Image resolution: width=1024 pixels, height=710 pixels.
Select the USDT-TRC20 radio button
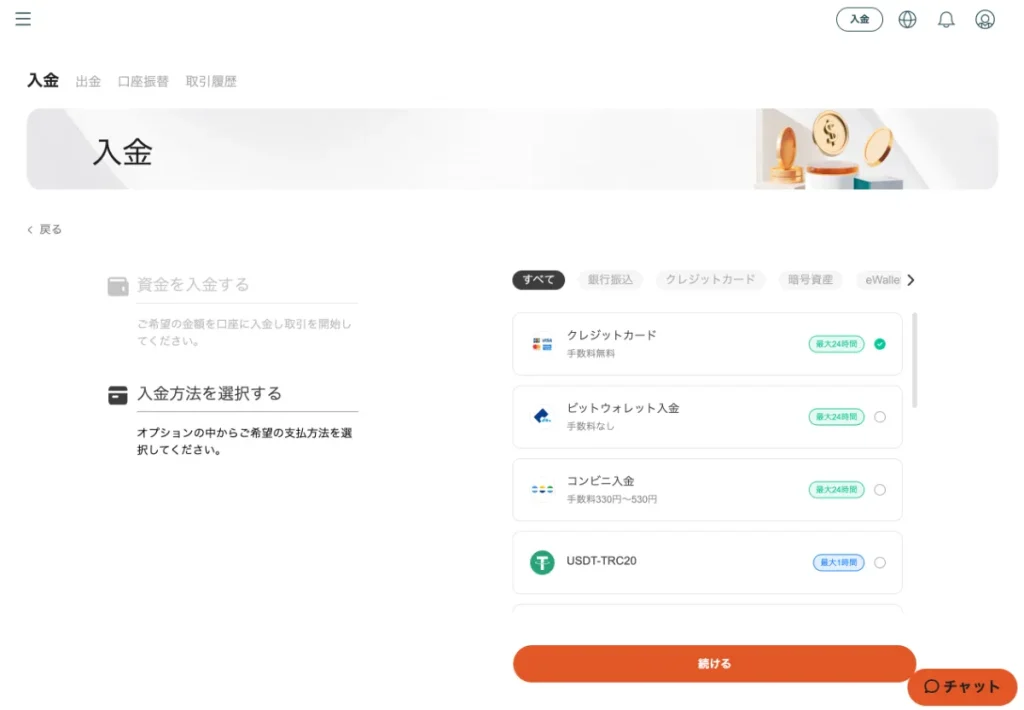pyautogui.click(x=879, y=562)
